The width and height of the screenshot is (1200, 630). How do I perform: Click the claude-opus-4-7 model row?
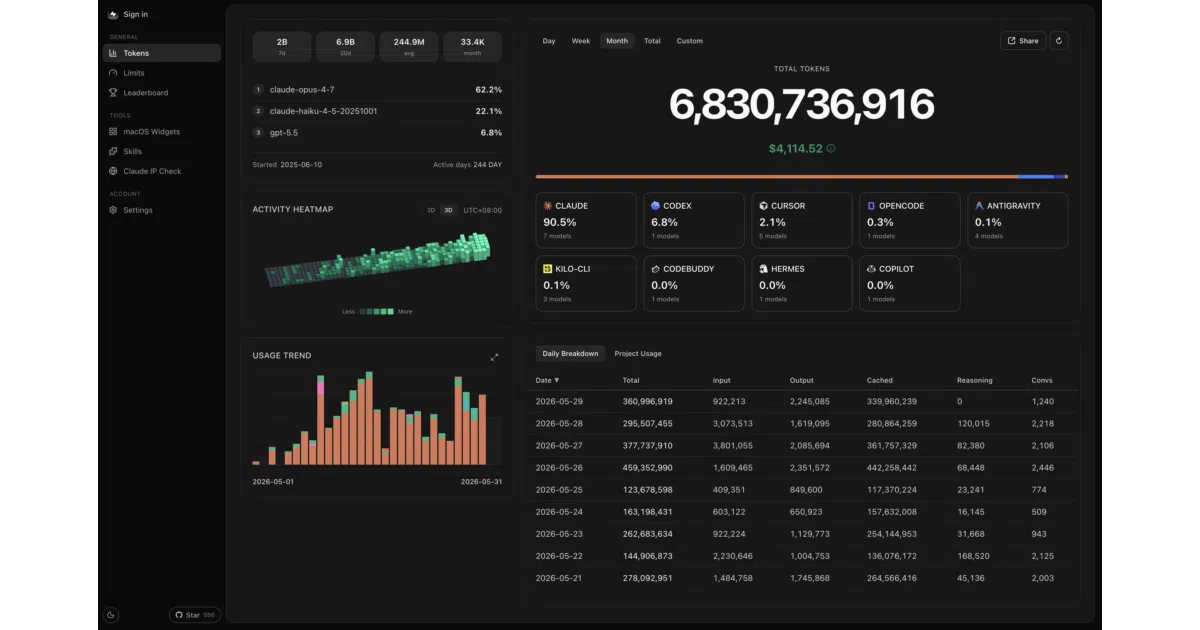click(377, 89)
